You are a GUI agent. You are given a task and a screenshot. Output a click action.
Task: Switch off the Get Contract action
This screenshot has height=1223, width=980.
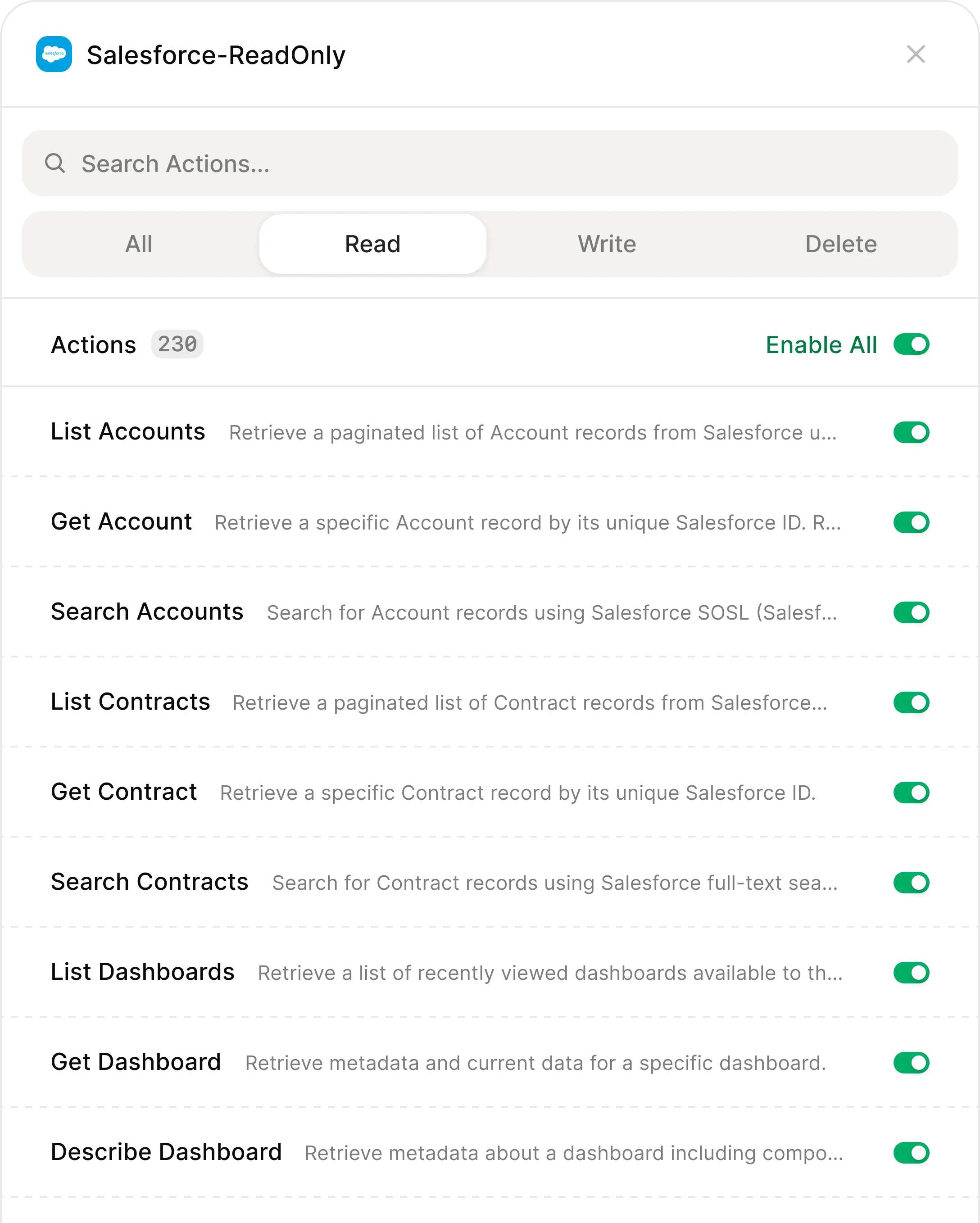coord(912,793)
